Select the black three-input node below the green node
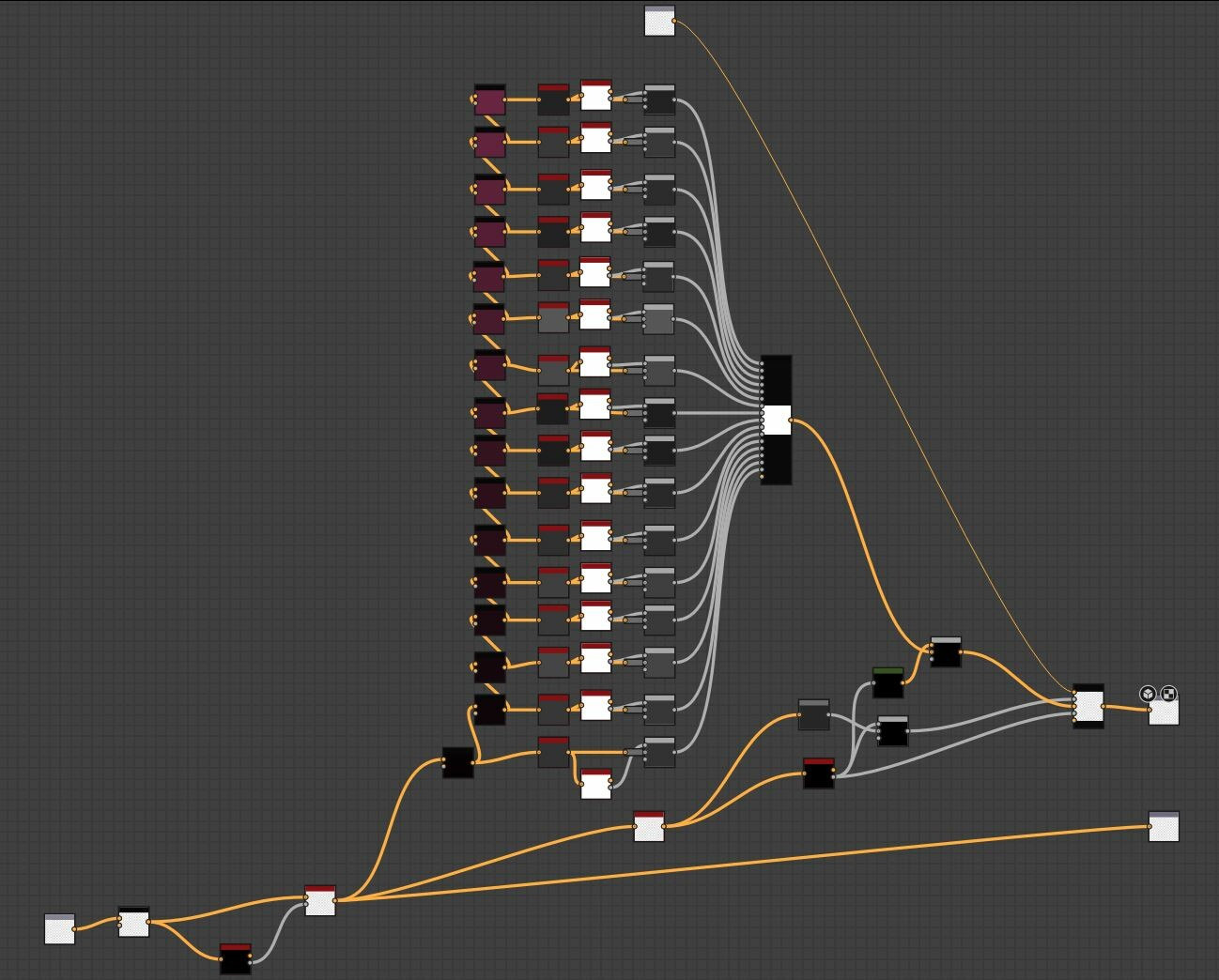Viewport: 1219px width, 980px height. [x=893, y=730]
